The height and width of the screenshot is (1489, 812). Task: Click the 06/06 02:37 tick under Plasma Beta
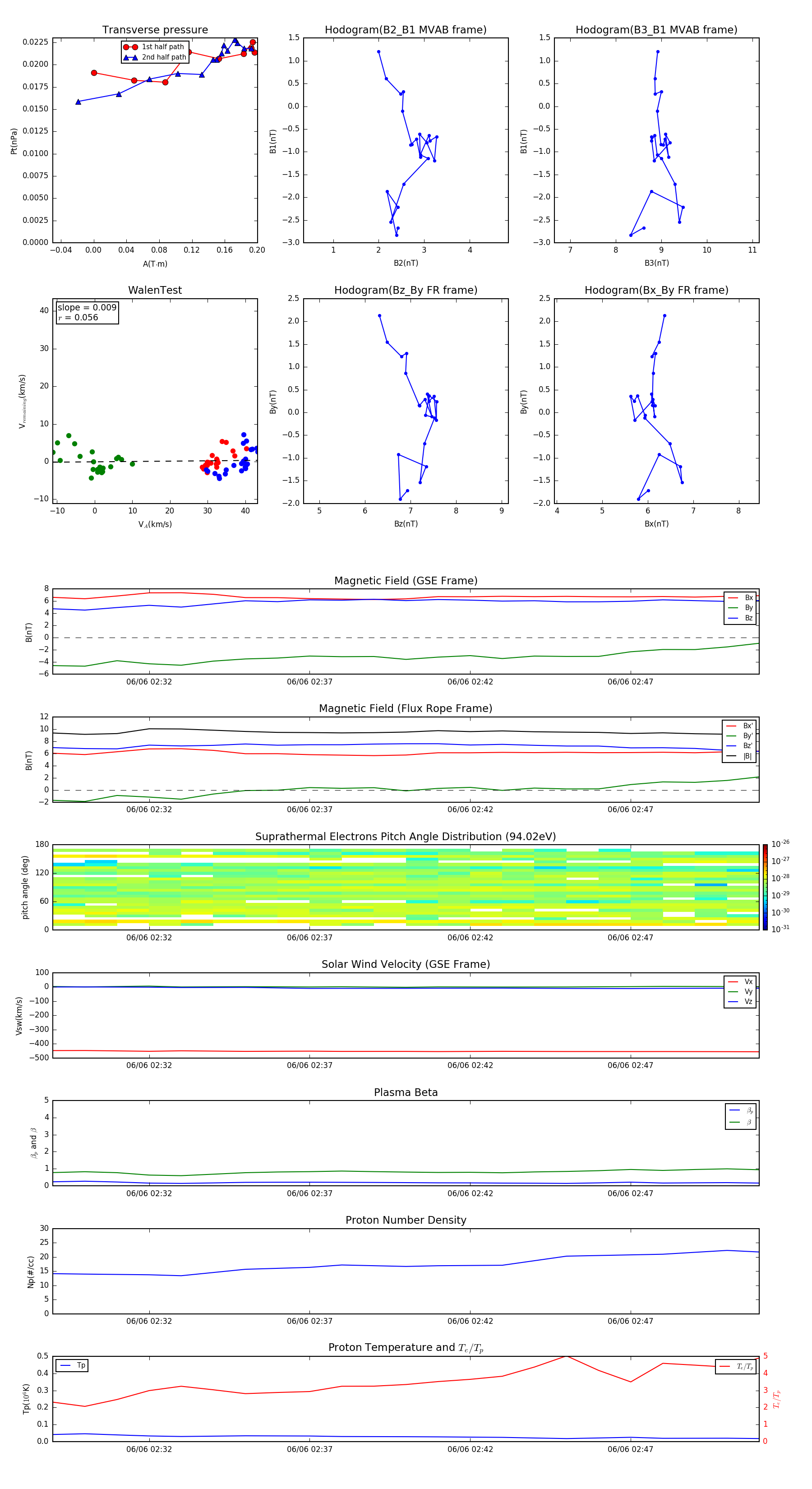(310, 1193)
